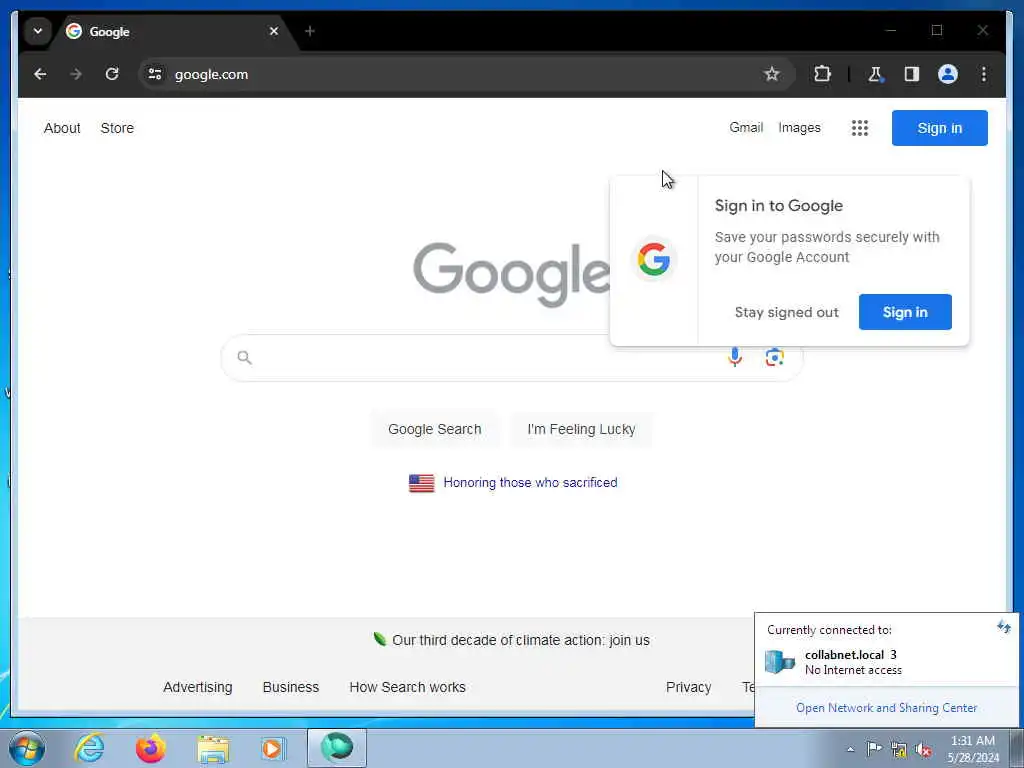Launch Internet Explorer from taskbar

click(89, 748)
